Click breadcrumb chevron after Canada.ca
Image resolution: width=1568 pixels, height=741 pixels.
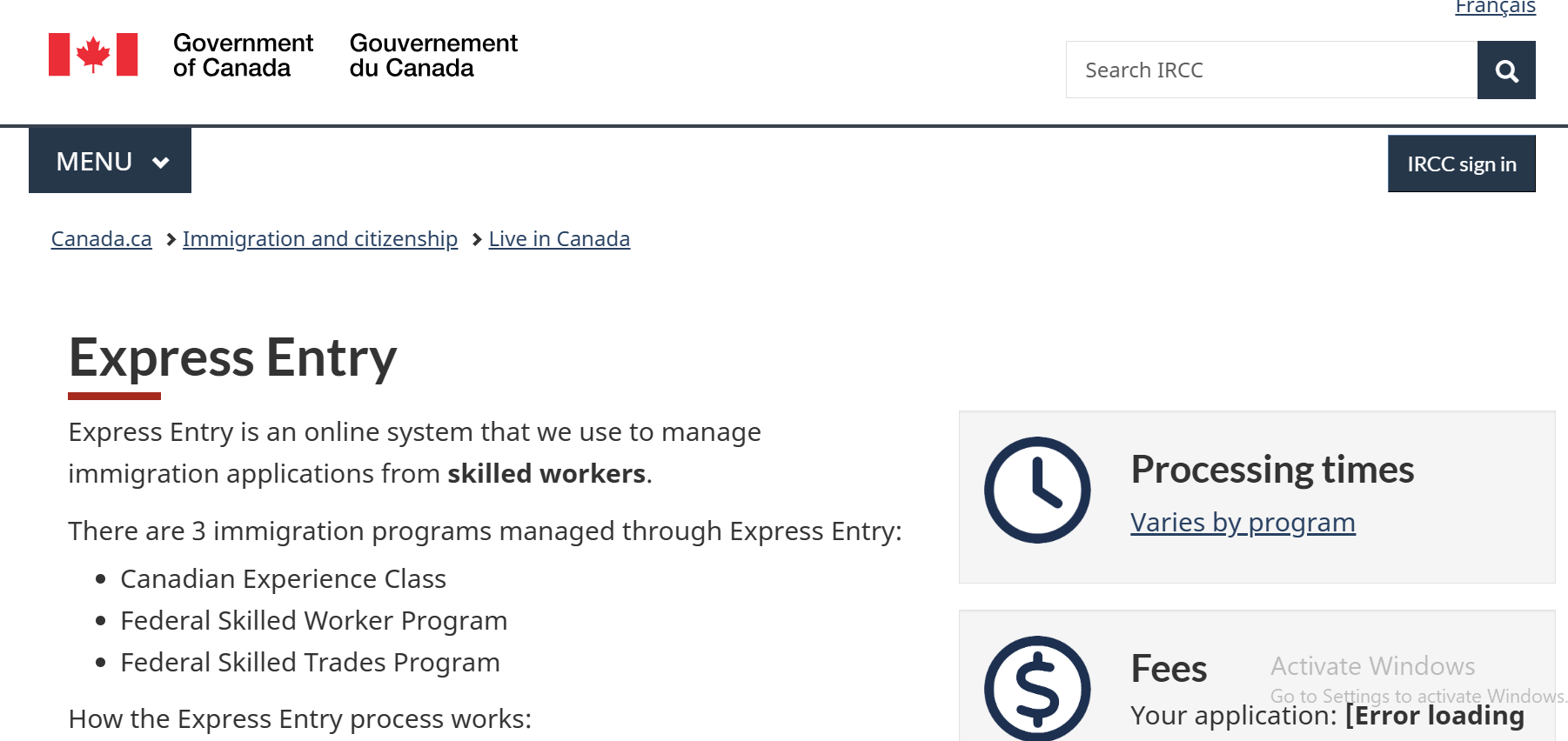[x=171, y=239]
